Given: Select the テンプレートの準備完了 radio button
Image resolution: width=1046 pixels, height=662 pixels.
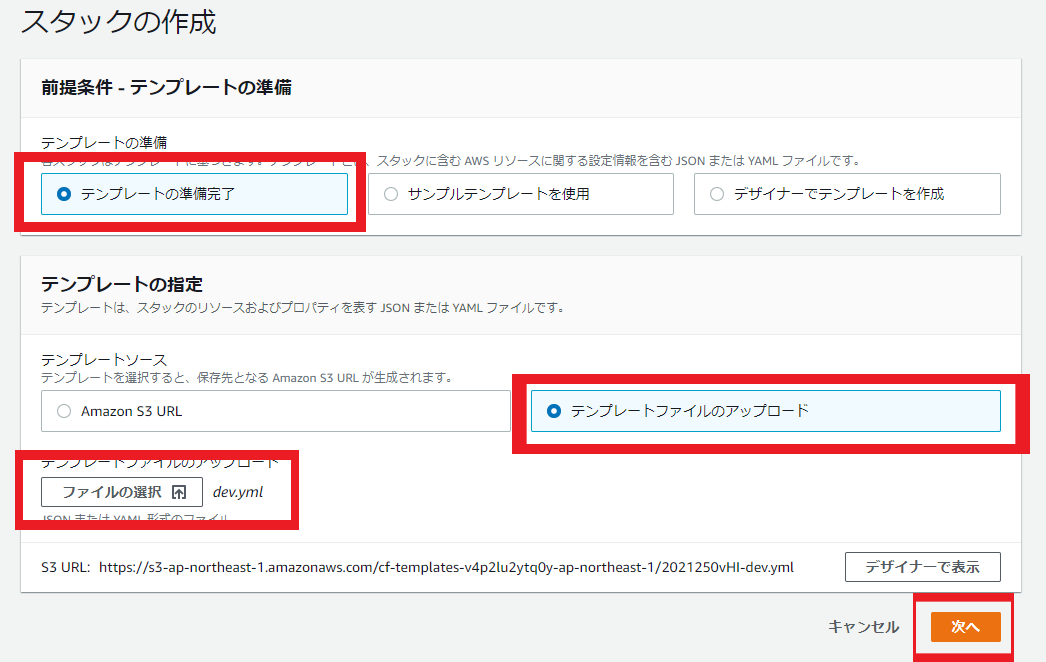Looking at the screenshot, I should [x=65, y=194].
